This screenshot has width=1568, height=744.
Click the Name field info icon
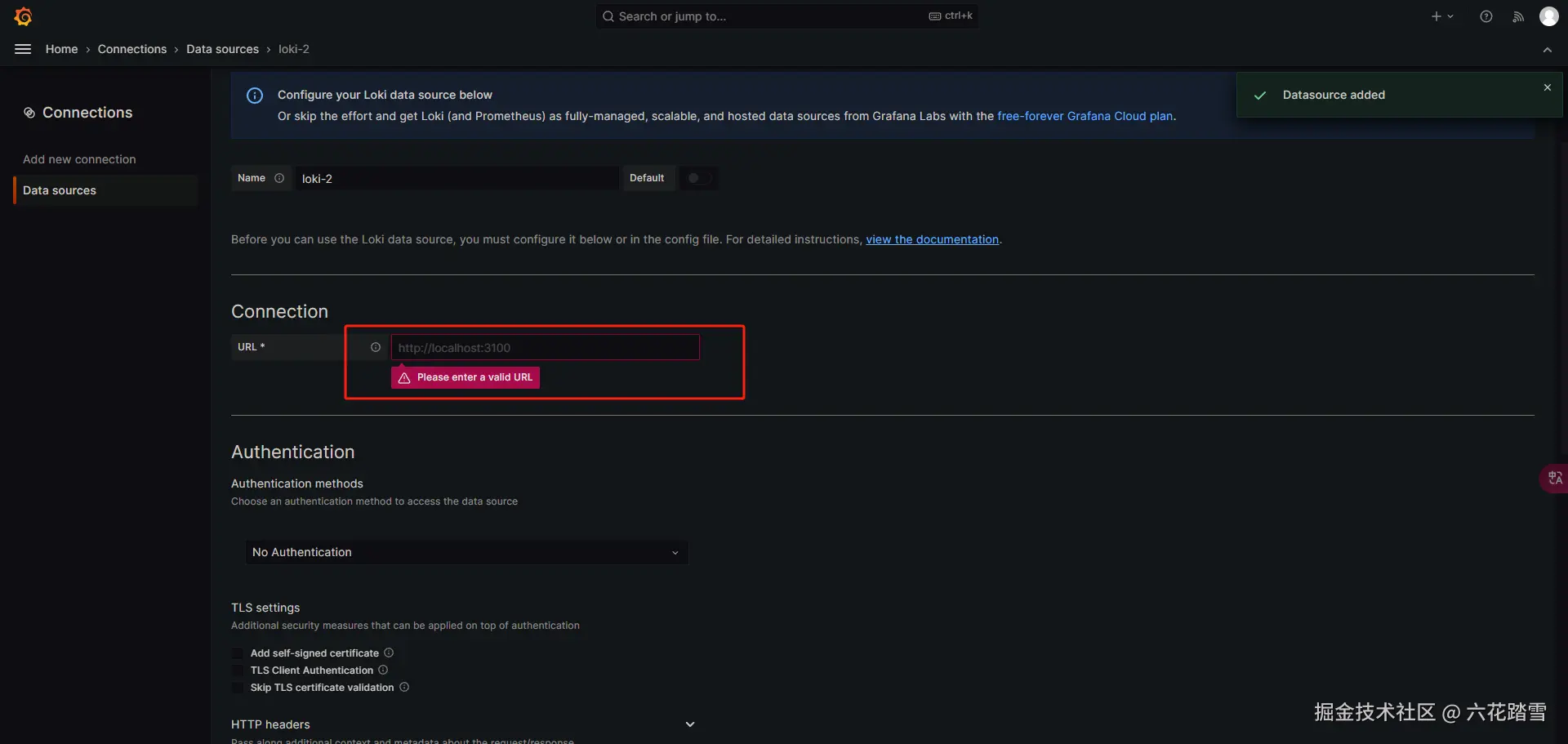(x=279, y=178)
